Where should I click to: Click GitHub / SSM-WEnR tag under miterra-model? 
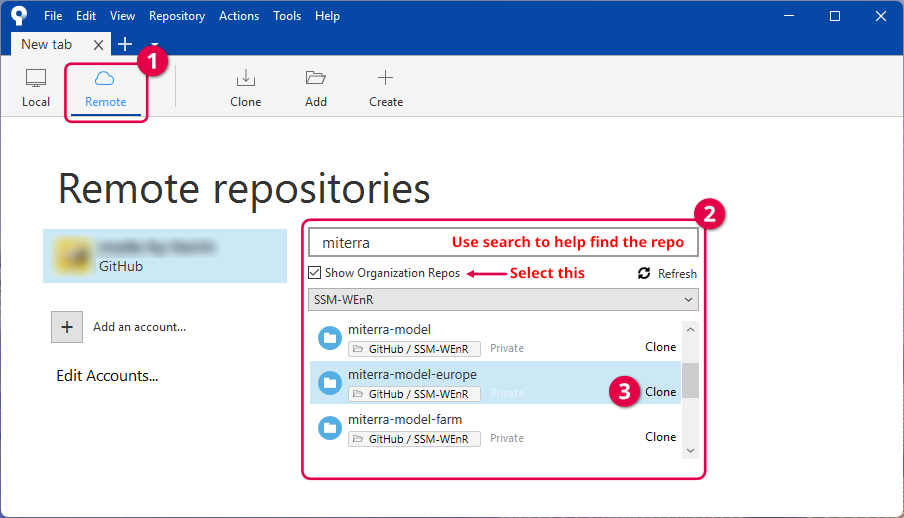(x=414, y=349)
